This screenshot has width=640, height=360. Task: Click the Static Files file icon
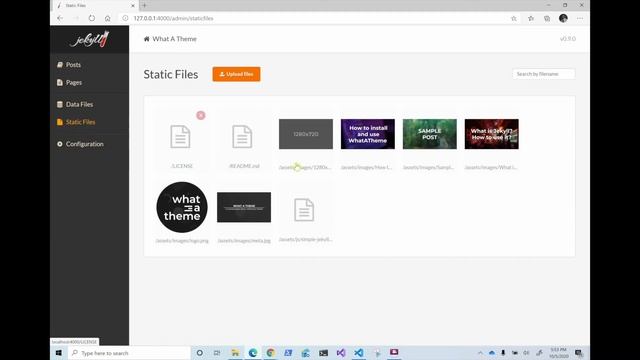coord(60,122)
